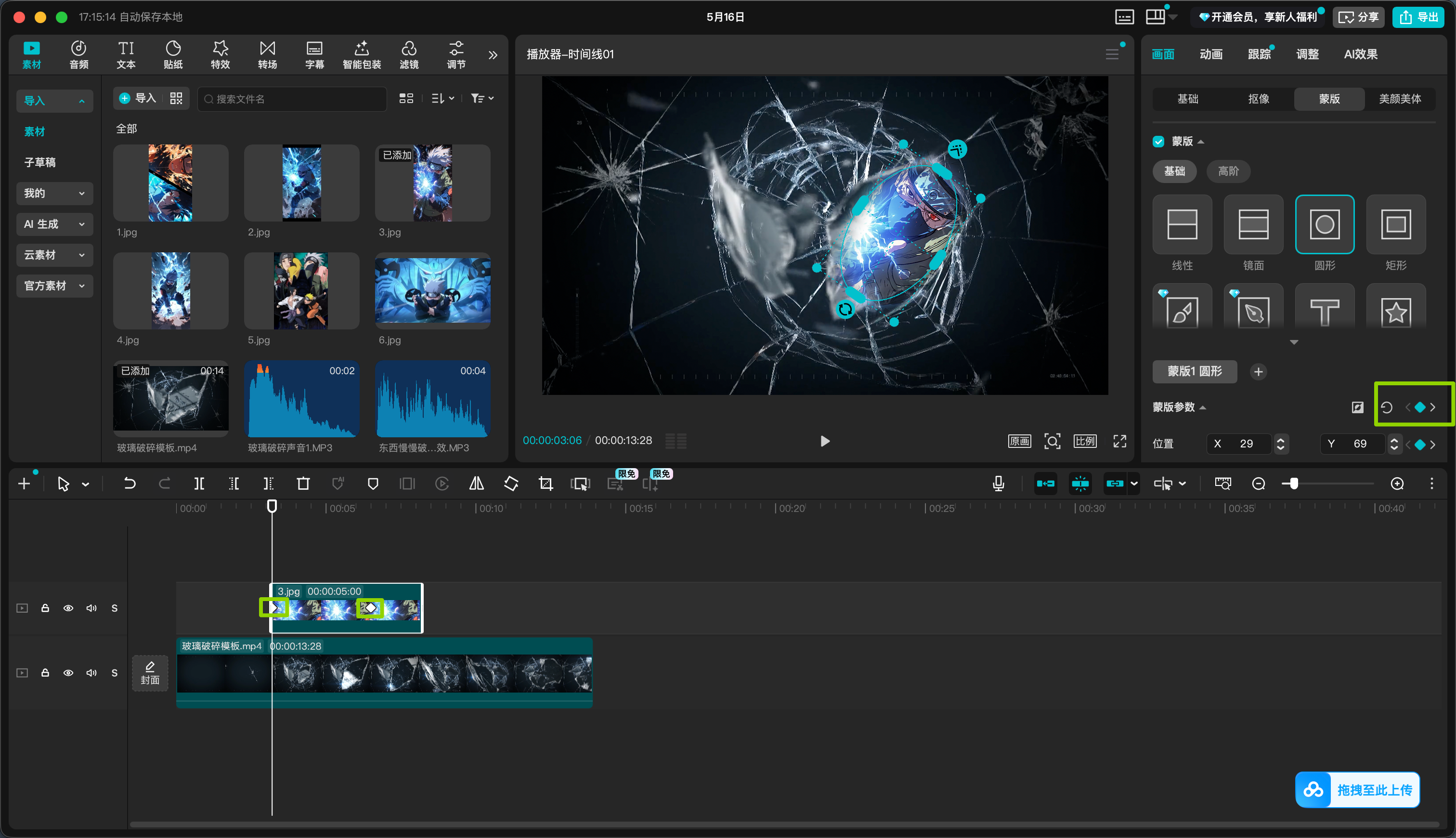Hide the 玻璃破碎模板 track with eye icon
Viewport: 1456px width, 838px height.
tap(68, 673)
